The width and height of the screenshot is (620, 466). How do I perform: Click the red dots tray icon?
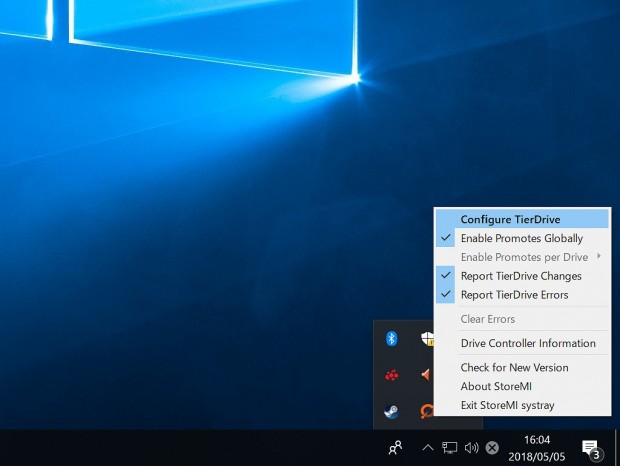391,375
